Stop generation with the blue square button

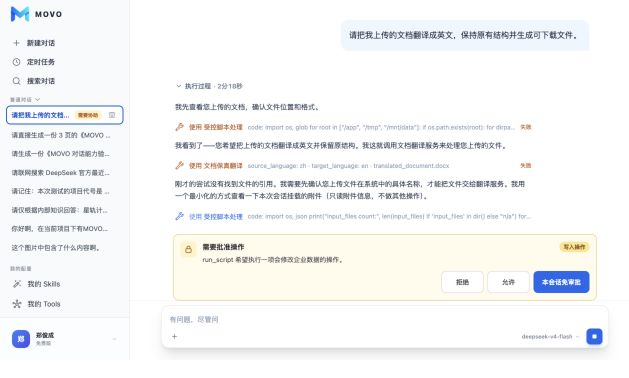594,336
